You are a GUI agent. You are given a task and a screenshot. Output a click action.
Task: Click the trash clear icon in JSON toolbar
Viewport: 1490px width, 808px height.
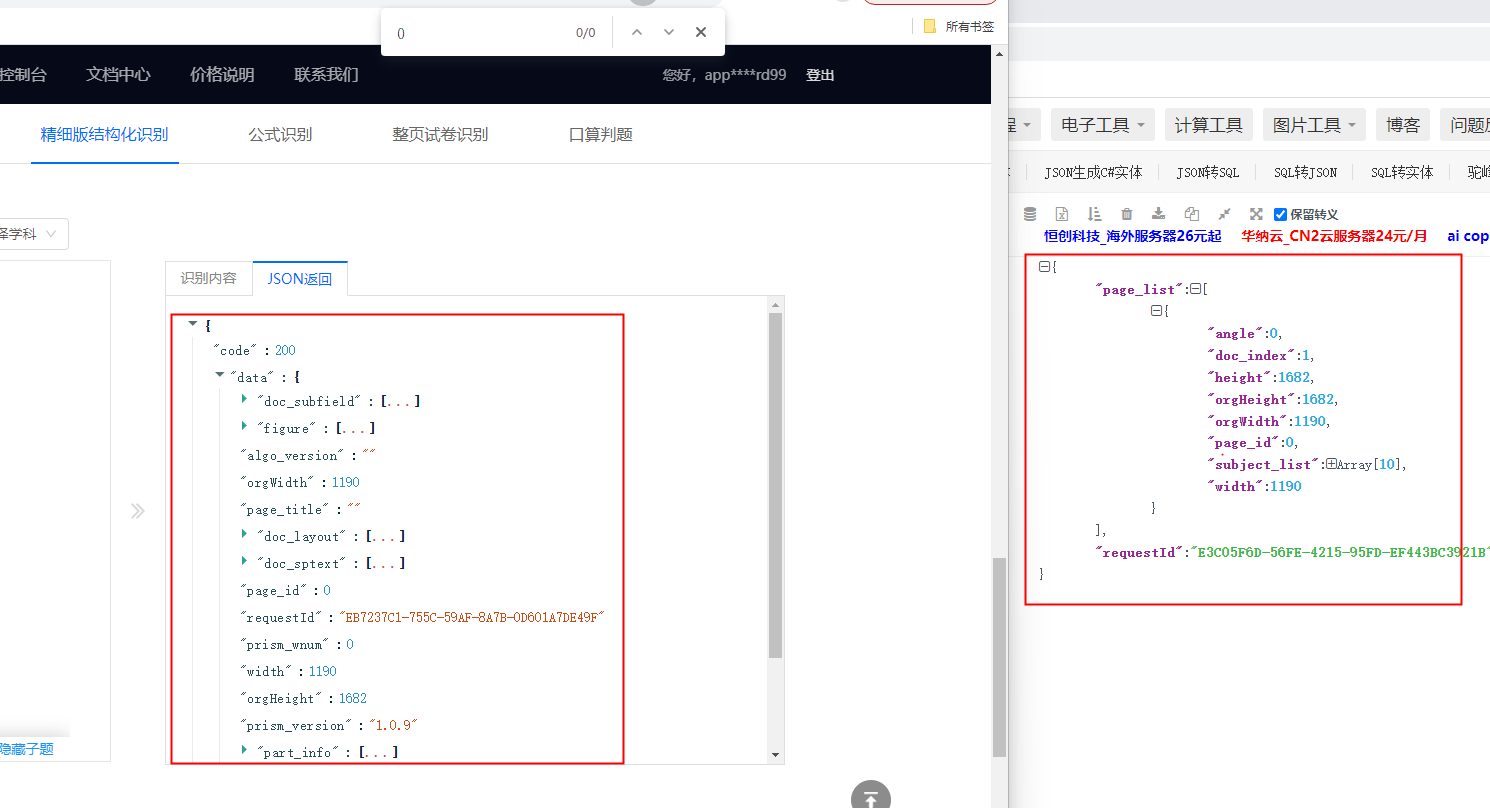pyautogui.click(x=1127, y=214)
